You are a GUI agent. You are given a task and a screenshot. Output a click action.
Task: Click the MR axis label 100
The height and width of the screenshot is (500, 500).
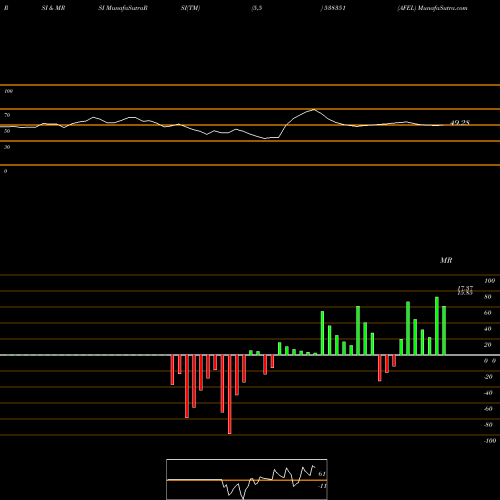pos(489,281)
